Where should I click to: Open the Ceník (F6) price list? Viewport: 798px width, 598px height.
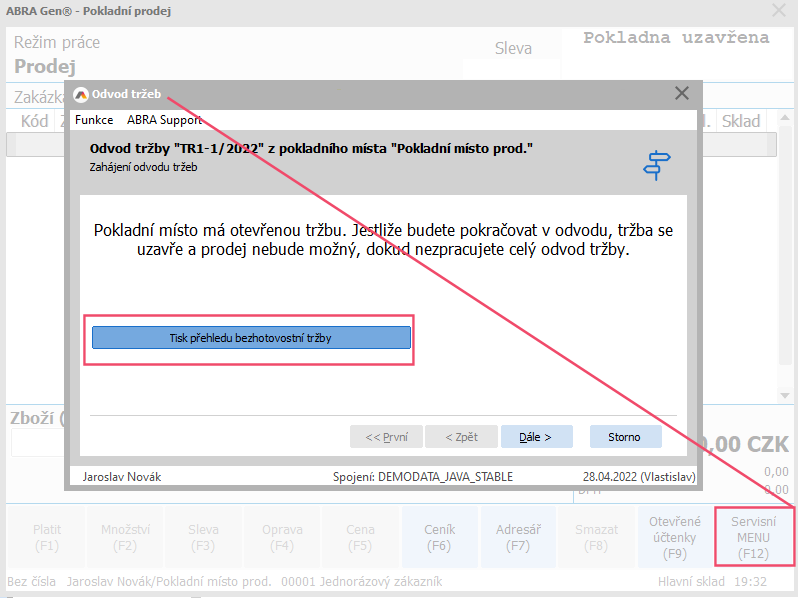pos(439,537)
